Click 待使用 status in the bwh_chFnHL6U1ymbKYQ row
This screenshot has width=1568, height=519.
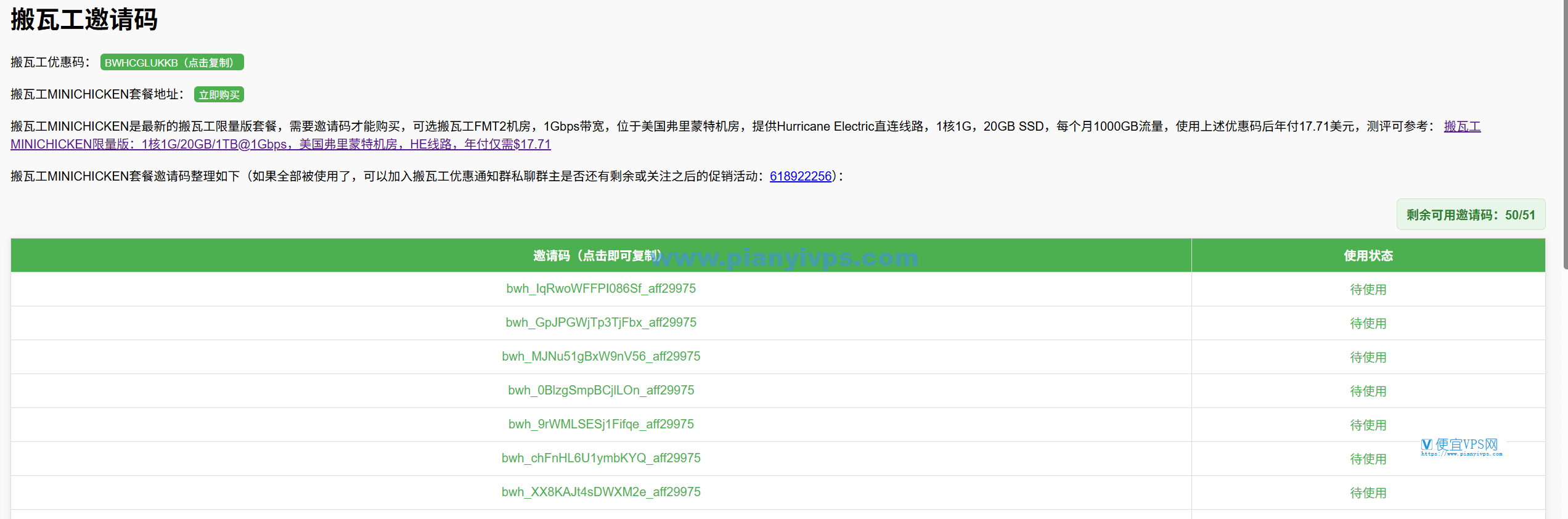1368,459
